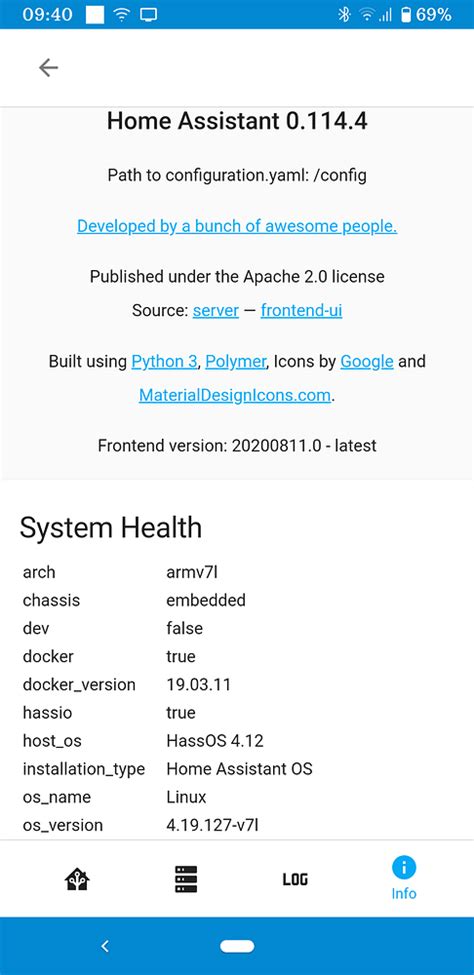Open 'Developed by a bunch of awesome people' link
474x975 pixels.
tap(237, 226)
